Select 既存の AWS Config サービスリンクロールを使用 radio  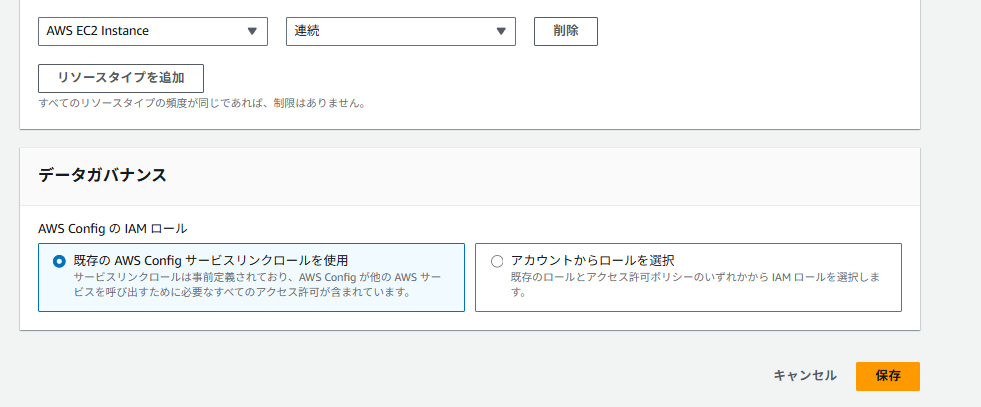[x=59, y=261]
